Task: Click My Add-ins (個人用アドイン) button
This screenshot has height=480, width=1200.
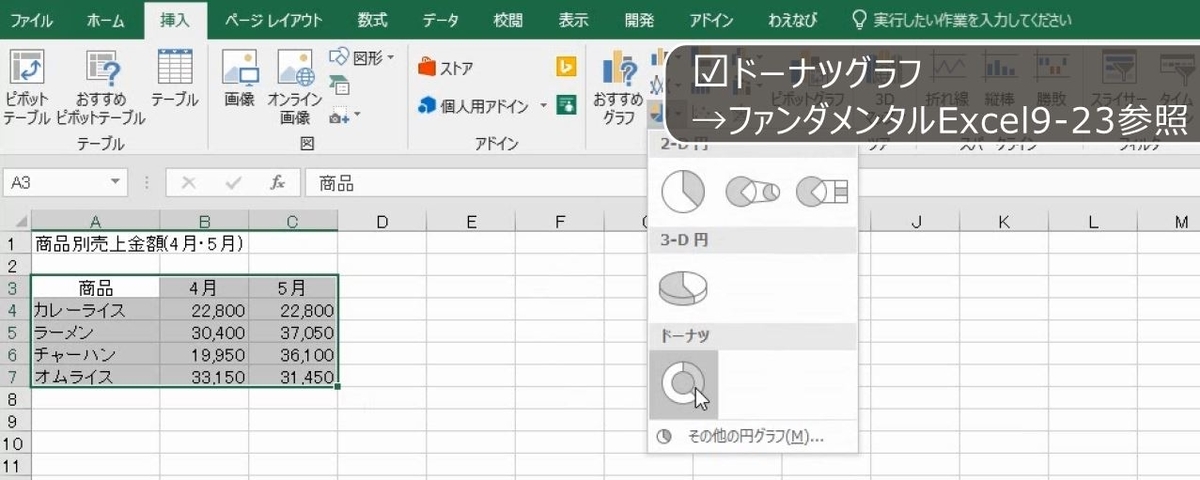Action: click(x=474, y=105)
